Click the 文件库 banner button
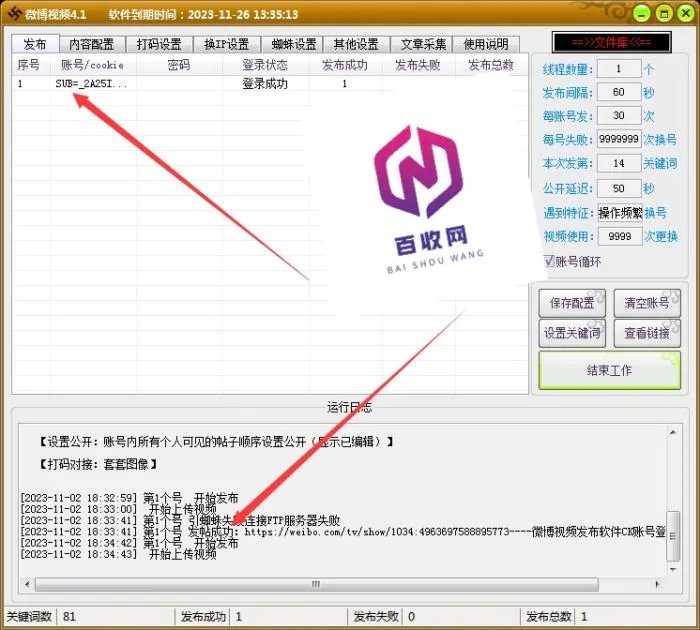700x630 pixels. point(611,42)
